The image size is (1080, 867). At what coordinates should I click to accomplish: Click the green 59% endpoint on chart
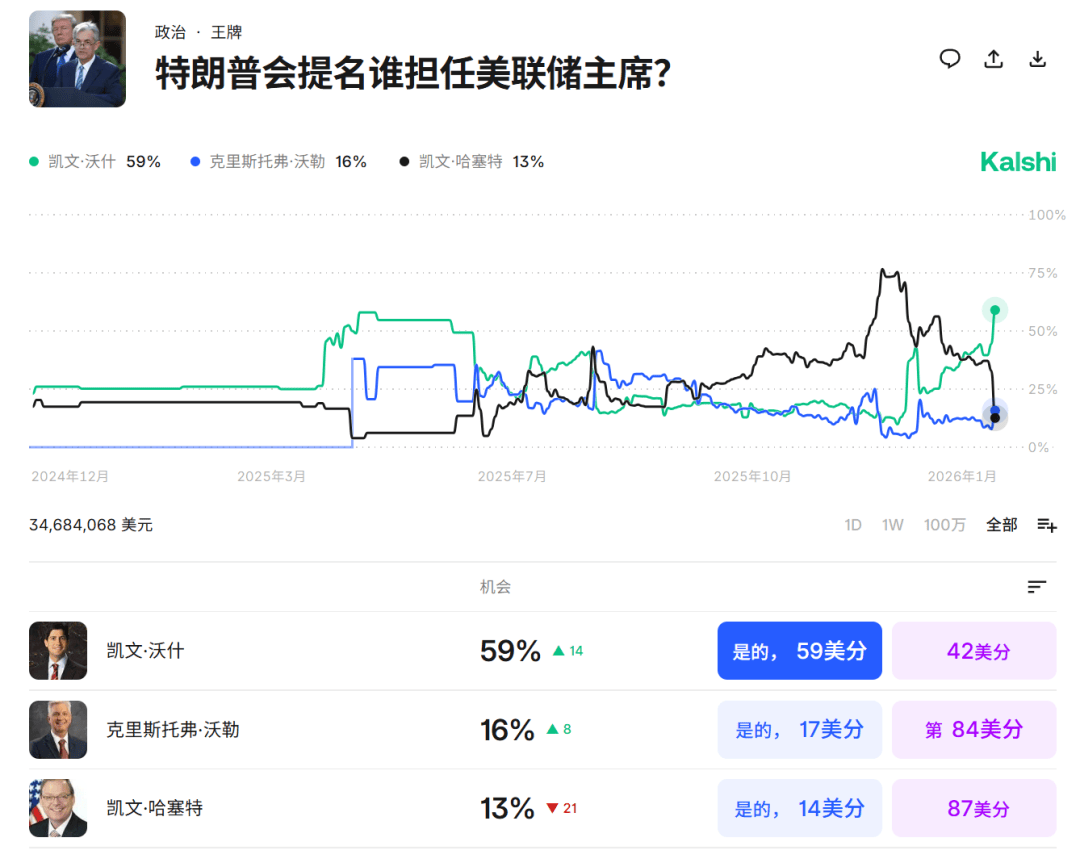[x=994, y=310]
